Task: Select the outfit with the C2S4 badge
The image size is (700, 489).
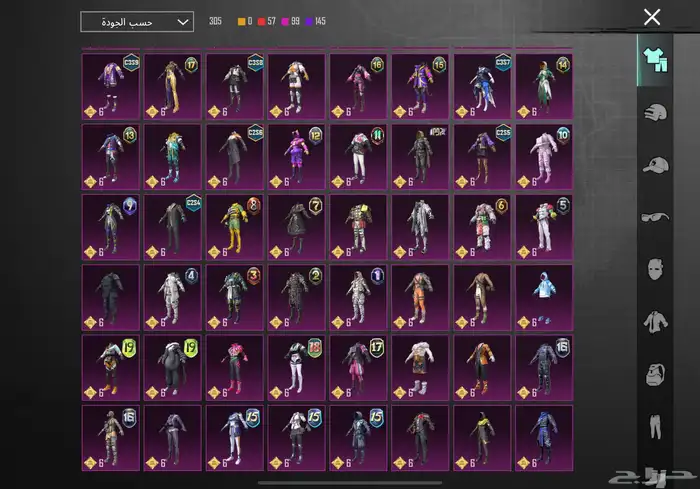Action: pyautogui.click(x=173, y=227)
